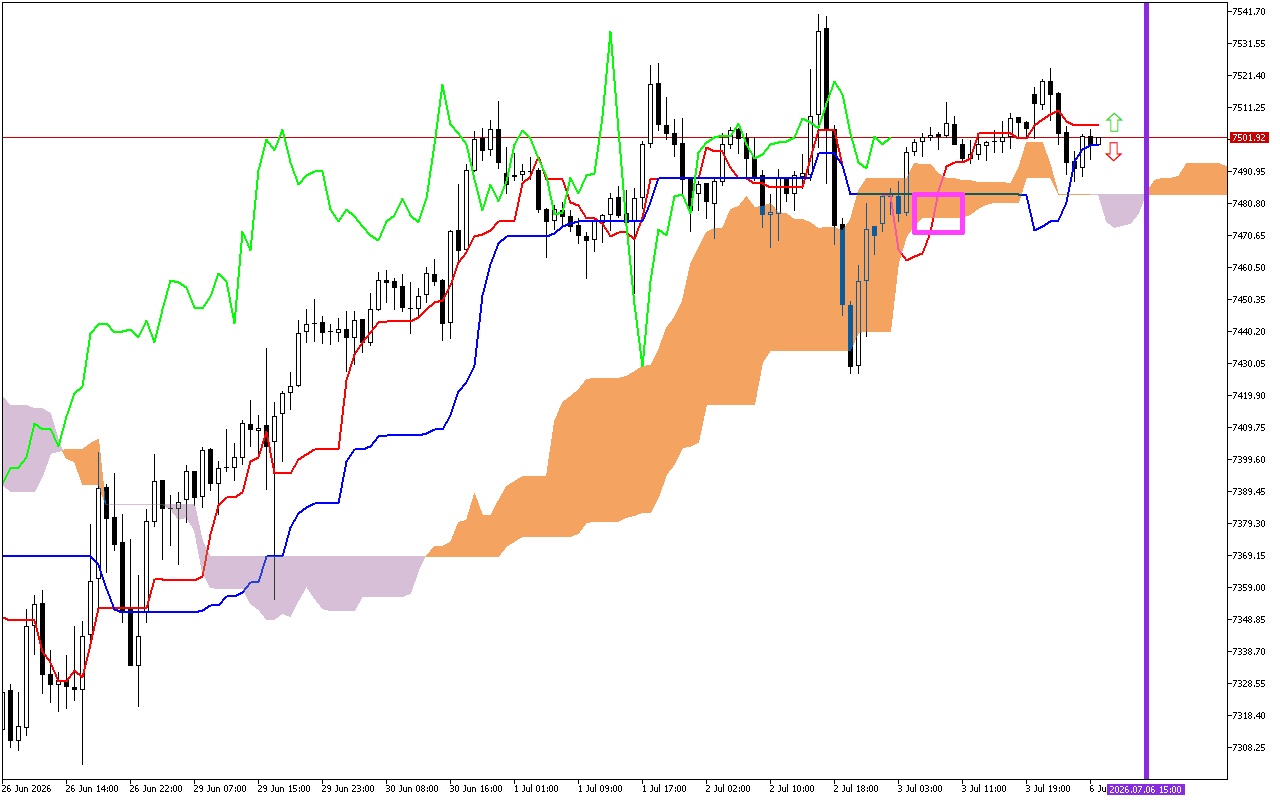Click time axis label 1 Jul 01:00
The image size is (1280, 800).
tap(537, 788)
